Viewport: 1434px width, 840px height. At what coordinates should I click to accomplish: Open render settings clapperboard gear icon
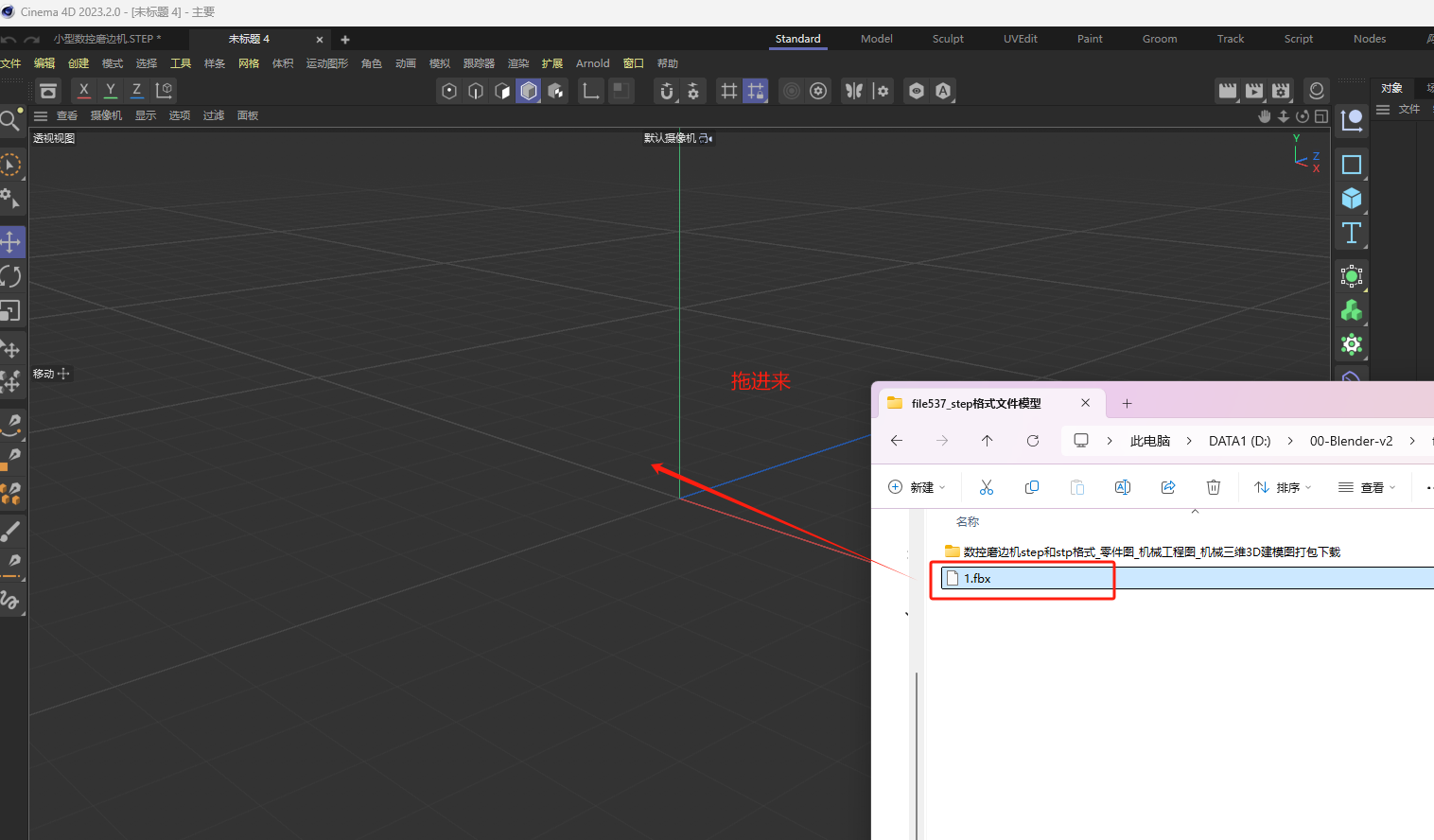(x=1281, y=91)
